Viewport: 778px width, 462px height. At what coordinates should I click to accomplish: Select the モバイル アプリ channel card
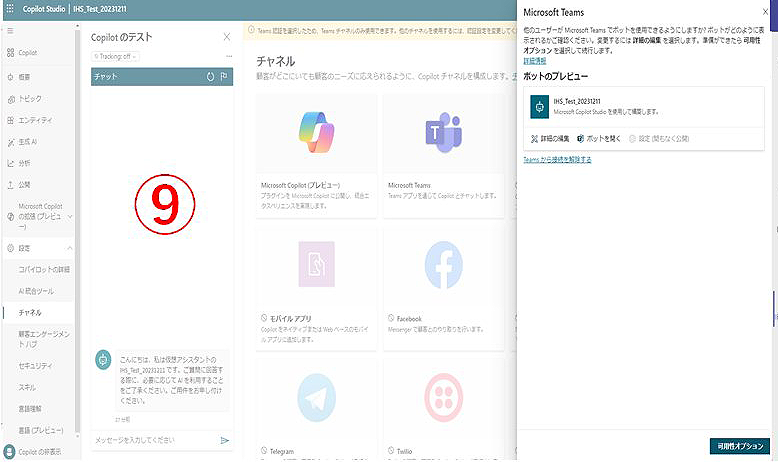click(316, 289)
